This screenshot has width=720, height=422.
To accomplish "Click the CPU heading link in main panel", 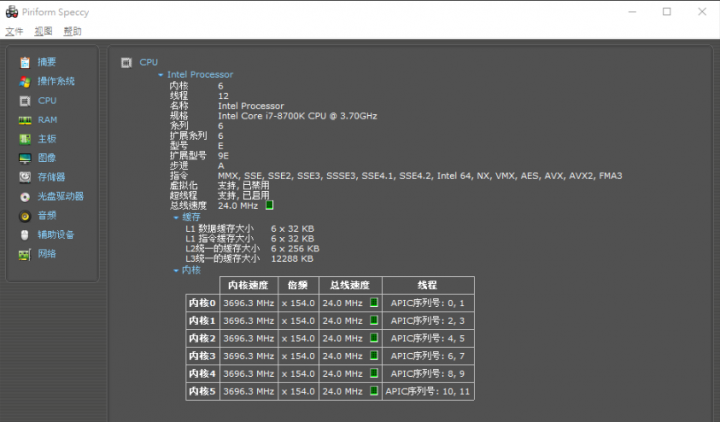I will (x=148, y=62).
